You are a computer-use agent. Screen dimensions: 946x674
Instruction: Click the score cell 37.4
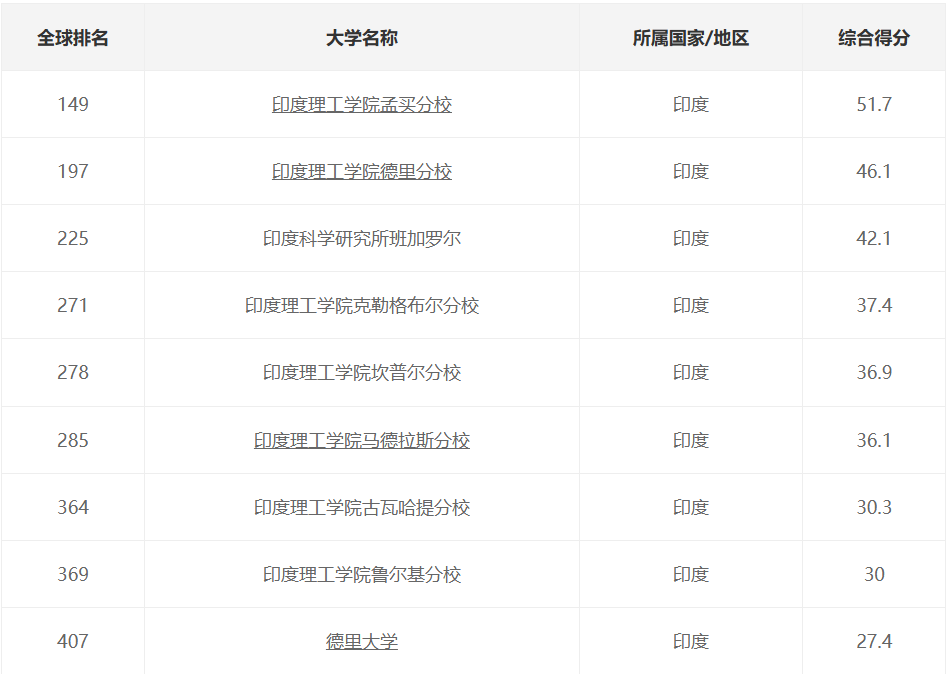point(874,305)
